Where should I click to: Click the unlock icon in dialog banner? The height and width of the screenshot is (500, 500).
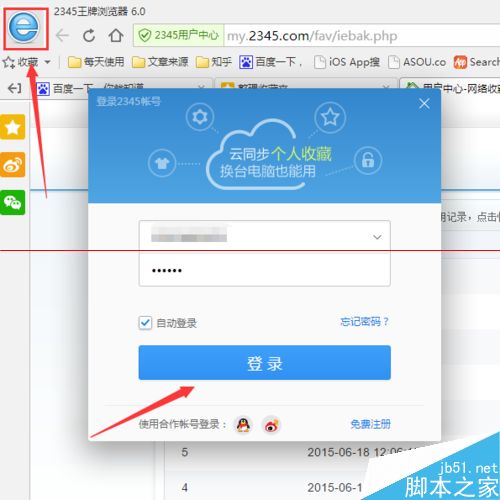coord(368,161)
